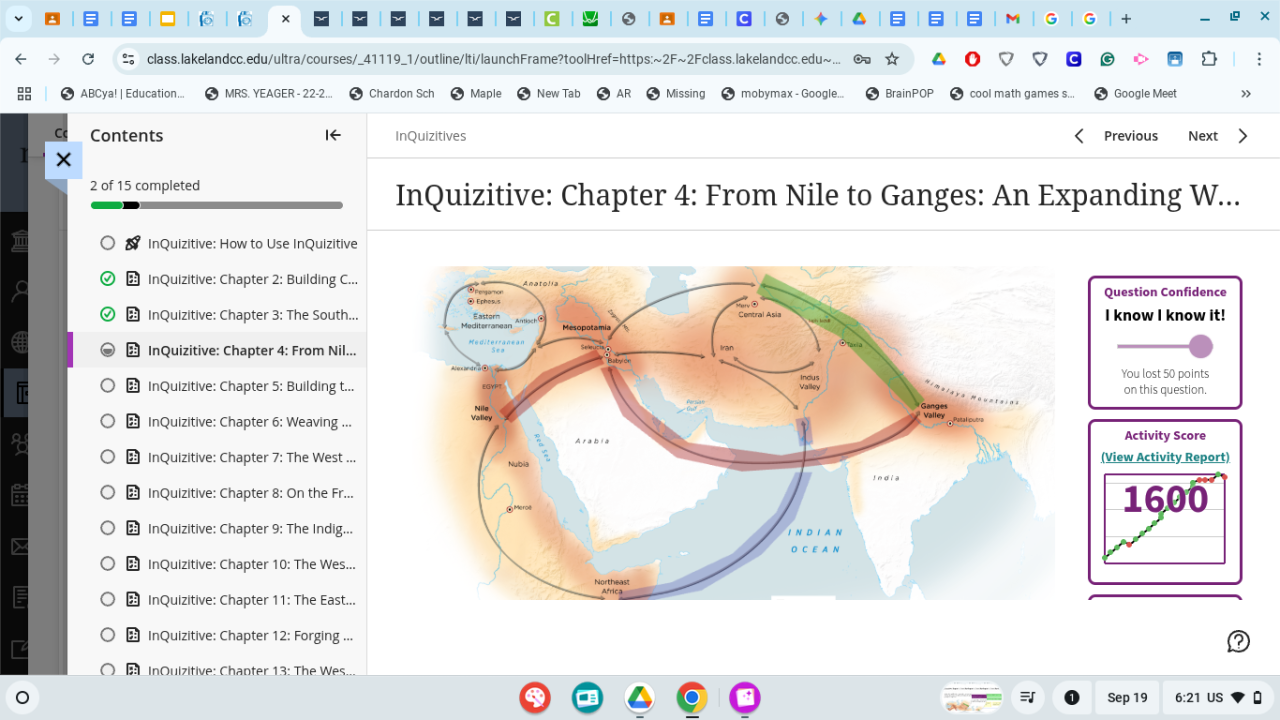The height and width of the screenshot is (720, 1280).
Task: Switch to the Gemini sparkle tab
Action: coord(820,18)
